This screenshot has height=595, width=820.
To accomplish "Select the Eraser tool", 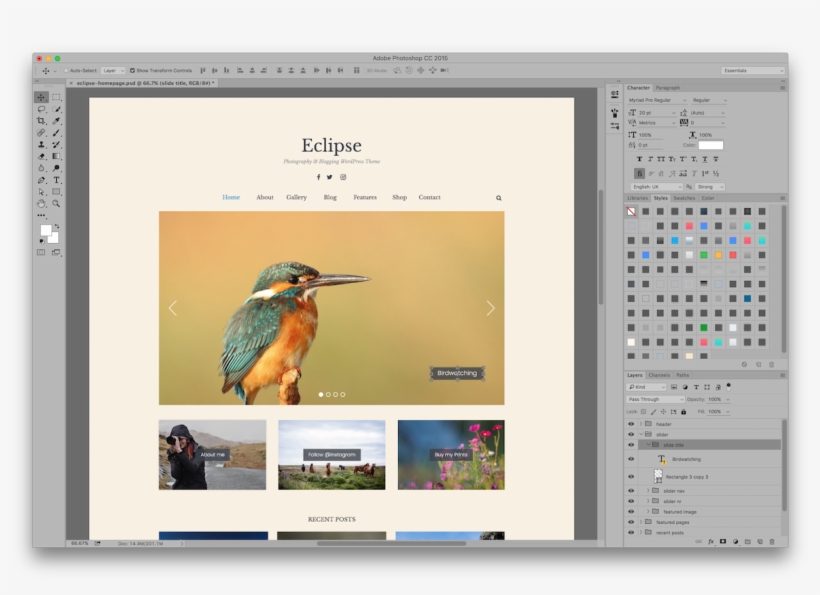I will coord(41,156).
